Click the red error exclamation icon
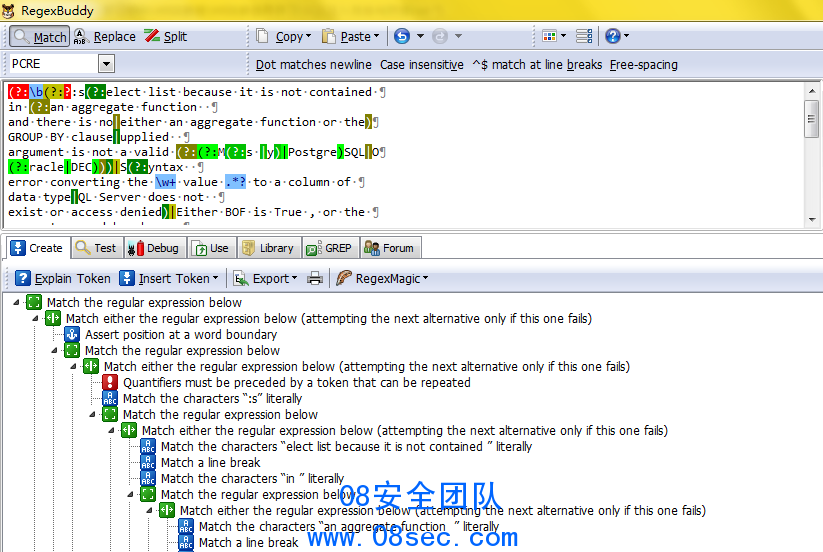 coord(110,383)
